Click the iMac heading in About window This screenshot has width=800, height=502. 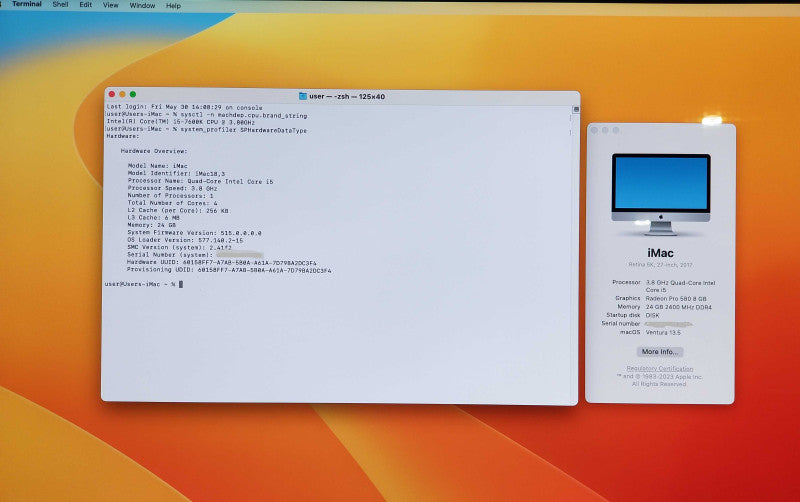click(660, 253)
